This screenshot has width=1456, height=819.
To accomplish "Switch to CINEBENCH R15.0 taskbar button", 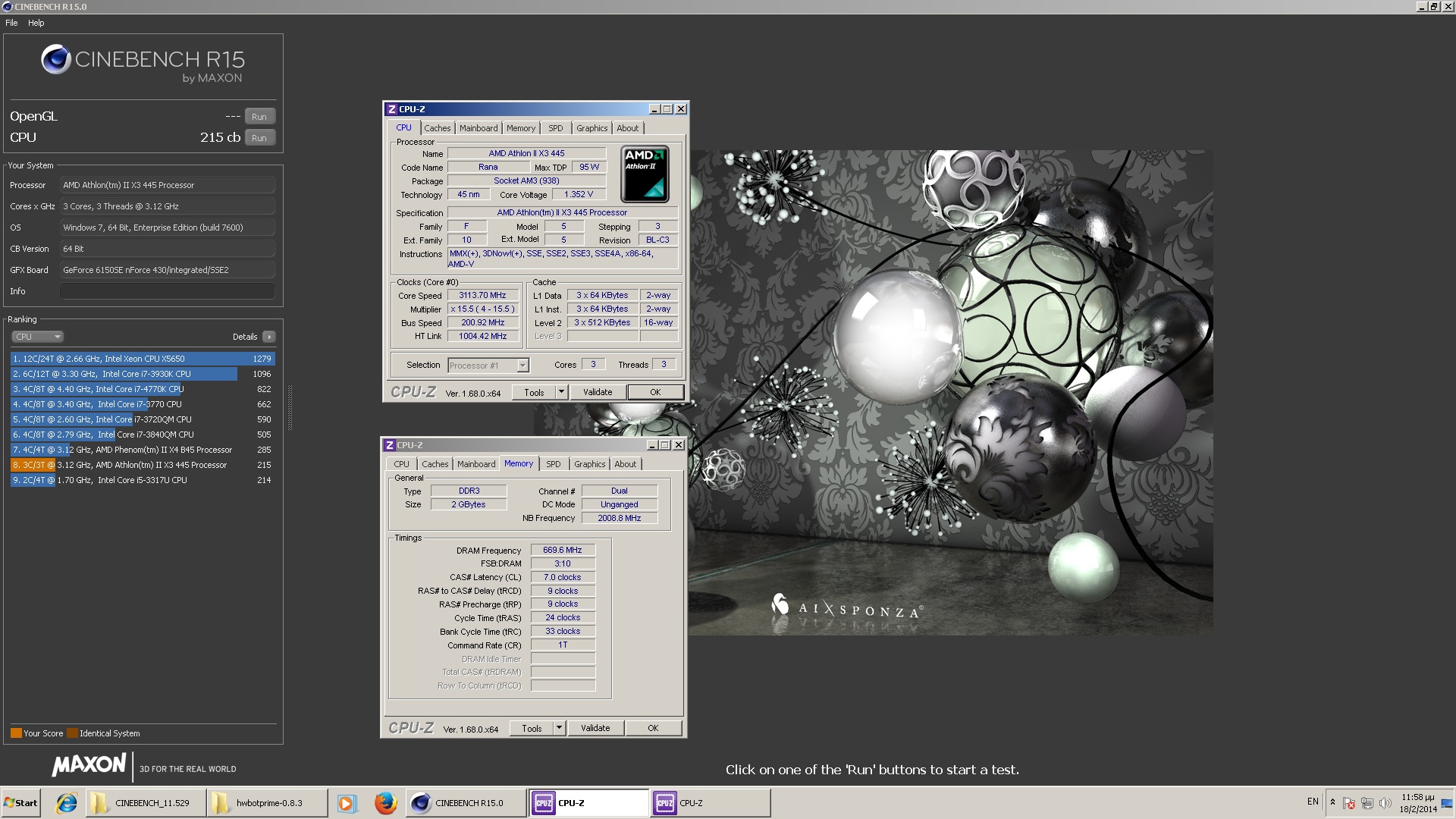I will (466, 803).
